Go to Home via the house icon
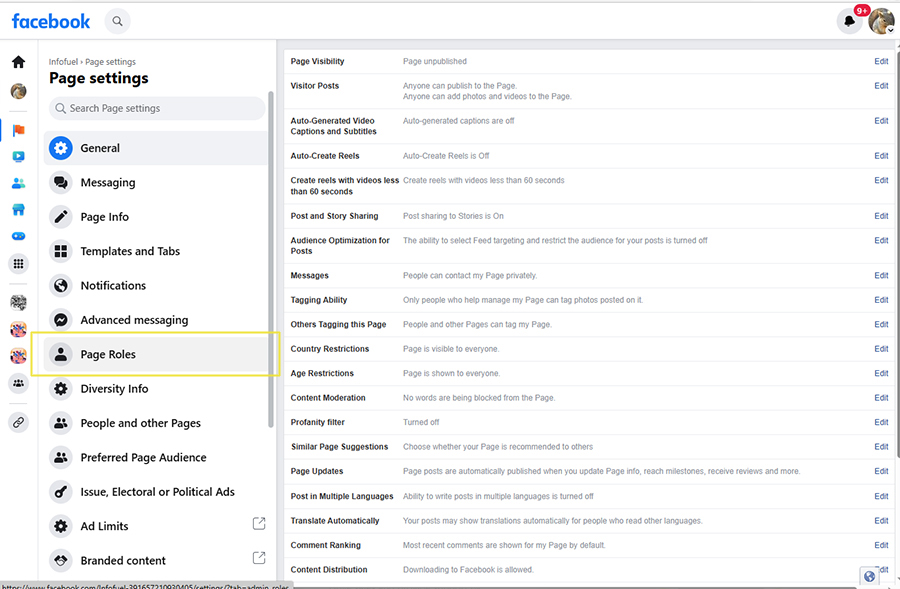This screenshot has width=900, height=589. [18, 62]
